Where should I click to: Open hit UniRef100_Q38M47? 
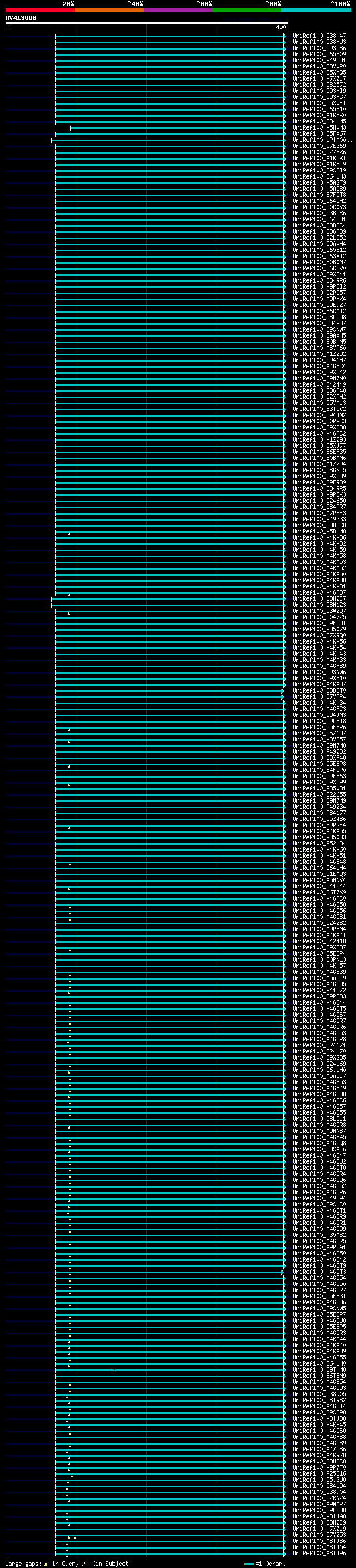click(x=319, y=36)
